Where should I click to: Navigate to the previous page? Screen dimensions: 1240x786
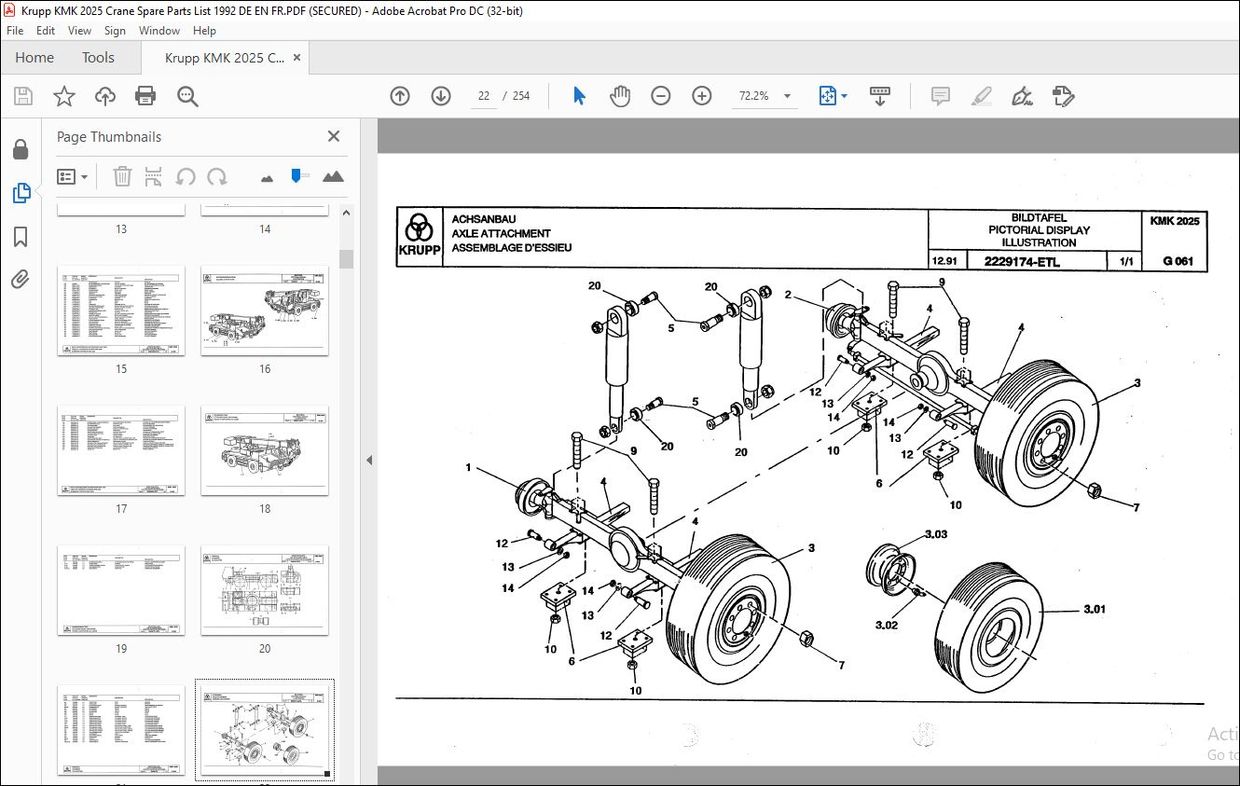(399, 95)
